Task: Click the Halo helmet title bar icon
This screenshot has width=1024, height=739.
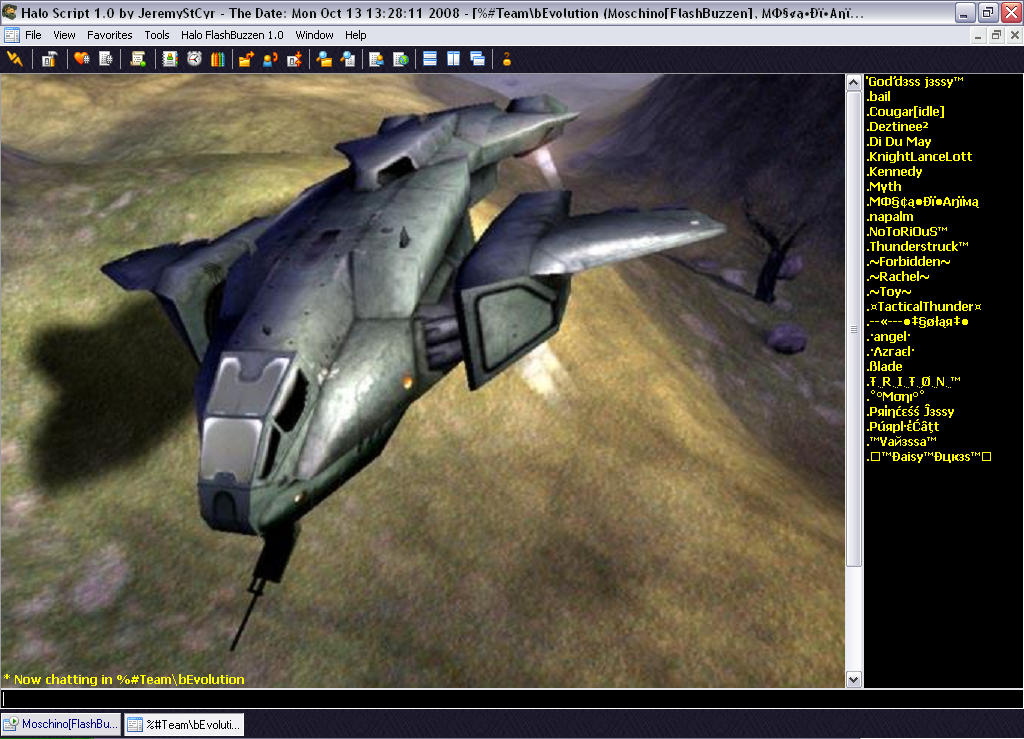Action: pos(10,12)
